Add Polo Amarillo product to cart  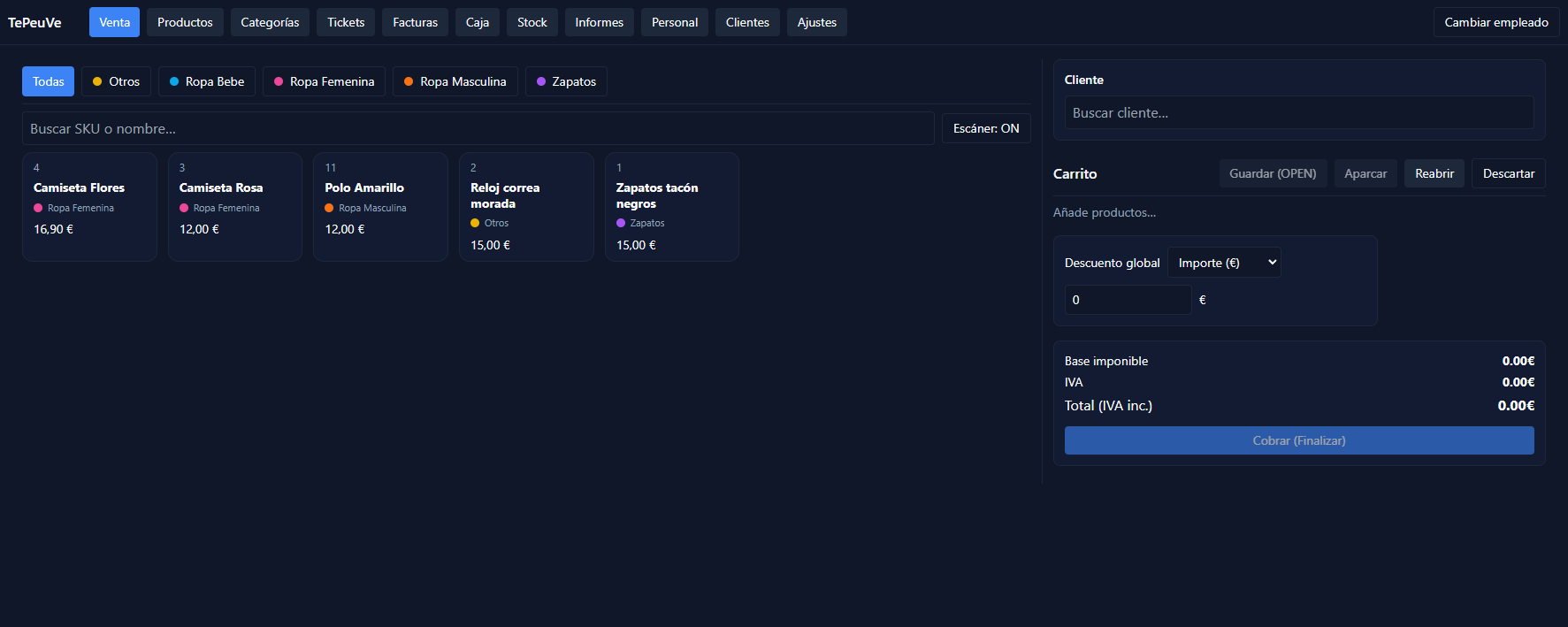380,206
